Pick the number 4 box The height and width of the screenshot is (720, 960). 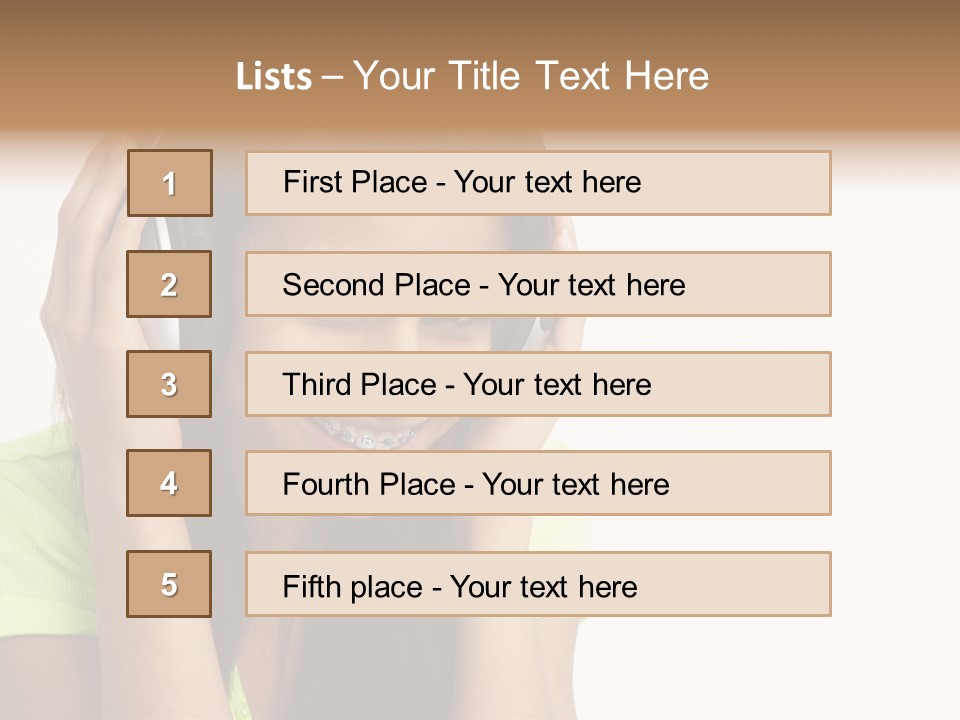point(169,483)
